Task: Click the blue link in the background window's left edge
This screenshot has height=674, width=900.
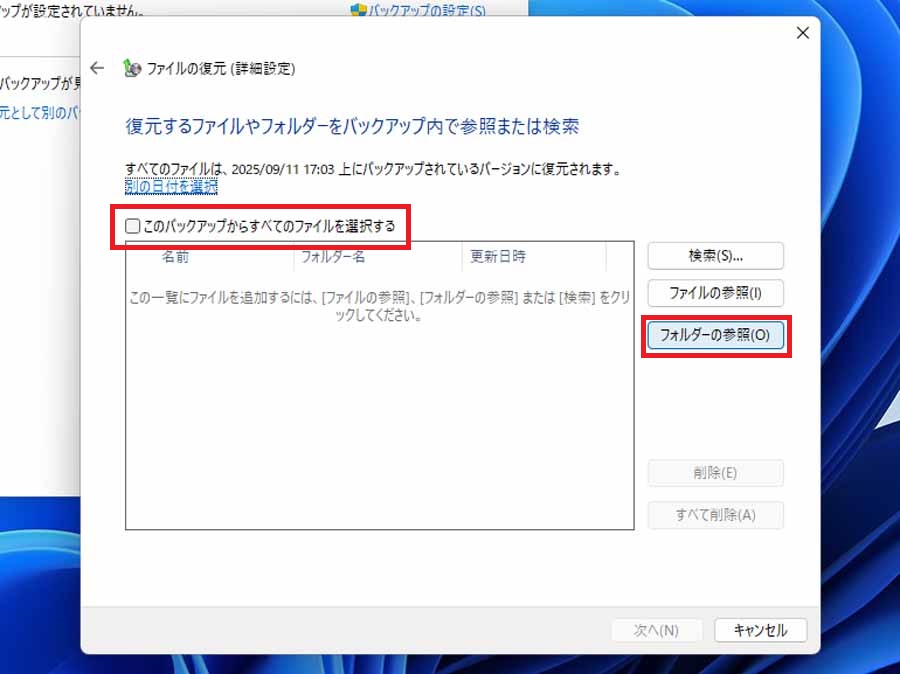Action: 40,113
